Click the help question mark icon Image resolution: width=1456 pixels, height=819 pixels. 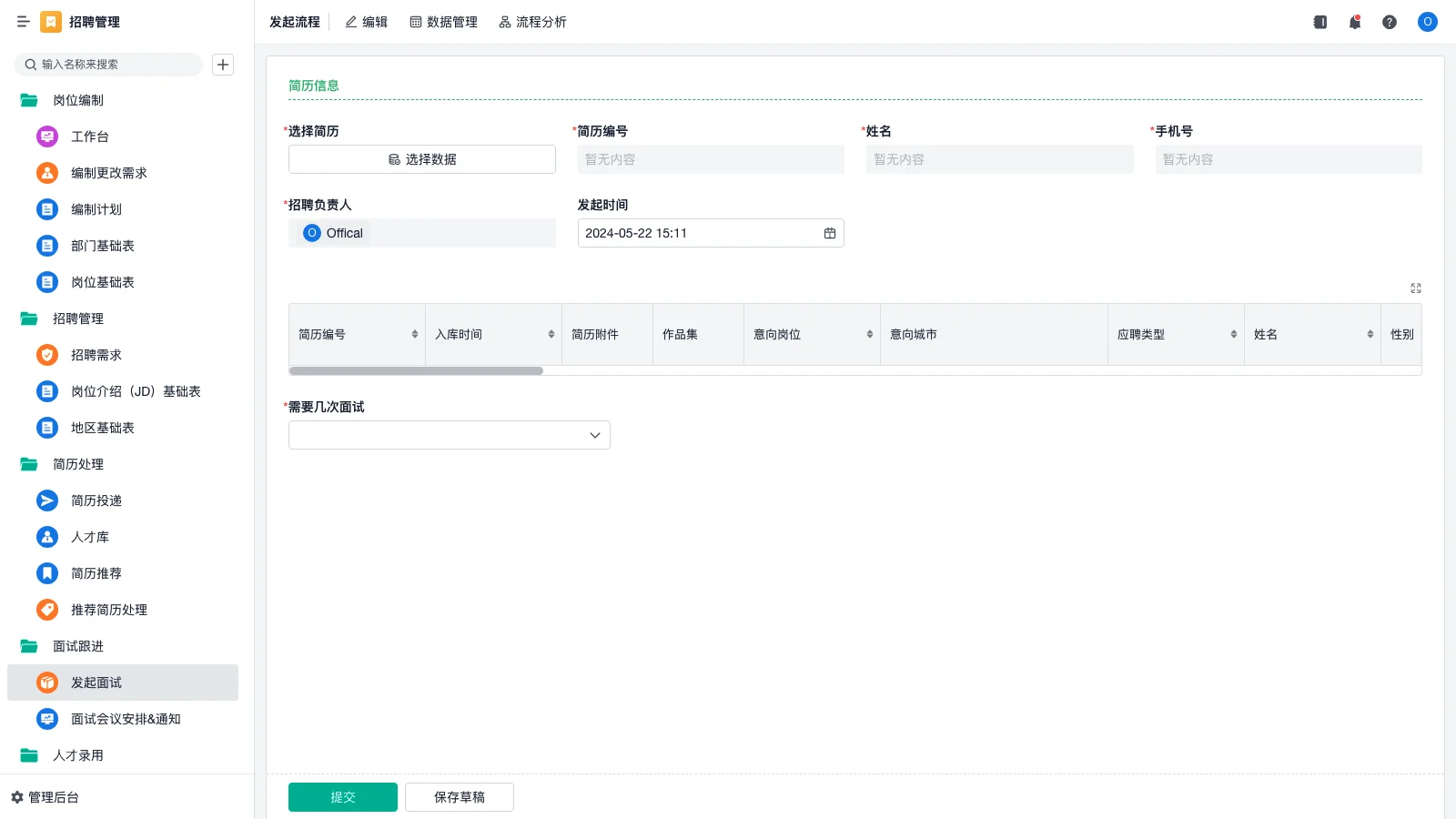(x=1390, y=22)
